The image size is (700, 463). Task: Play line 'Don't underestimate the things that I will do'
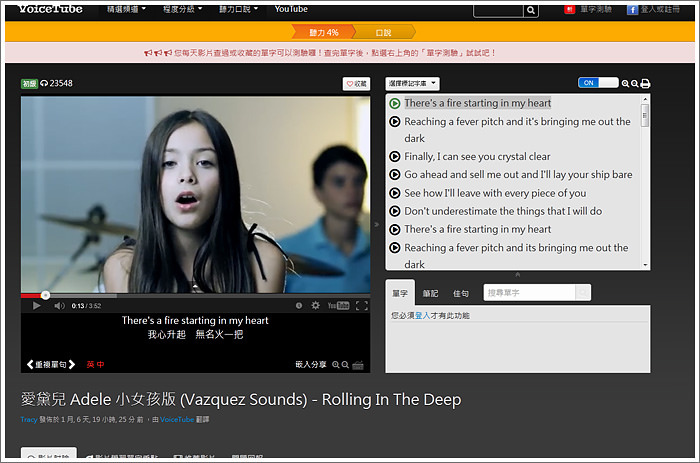coord(395,211)
